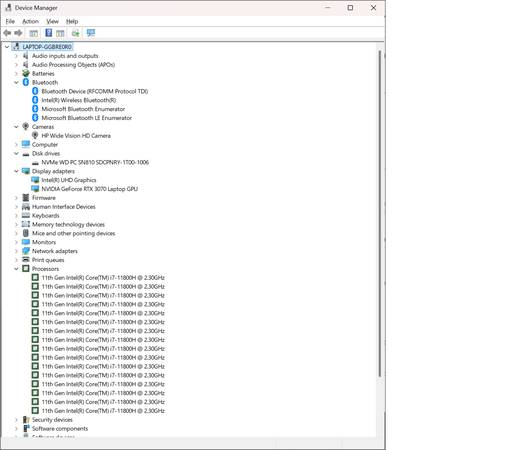Expand the Security devices category
Screen dimensions: 505x450
tap(16, 420)
